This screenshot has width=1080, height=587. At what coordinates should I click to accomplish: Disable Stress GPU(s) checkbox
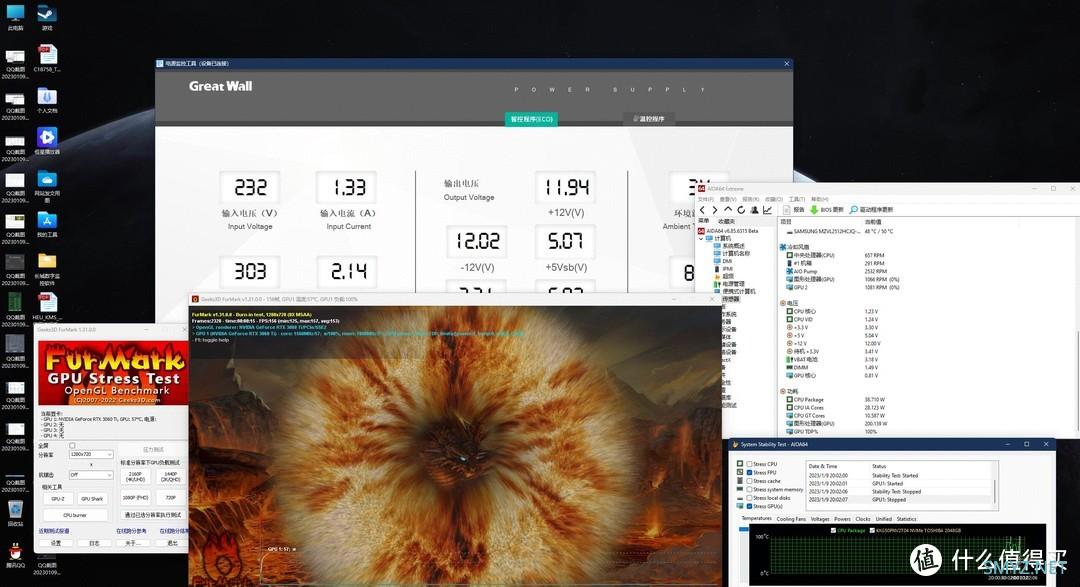(x=749, y=506)
